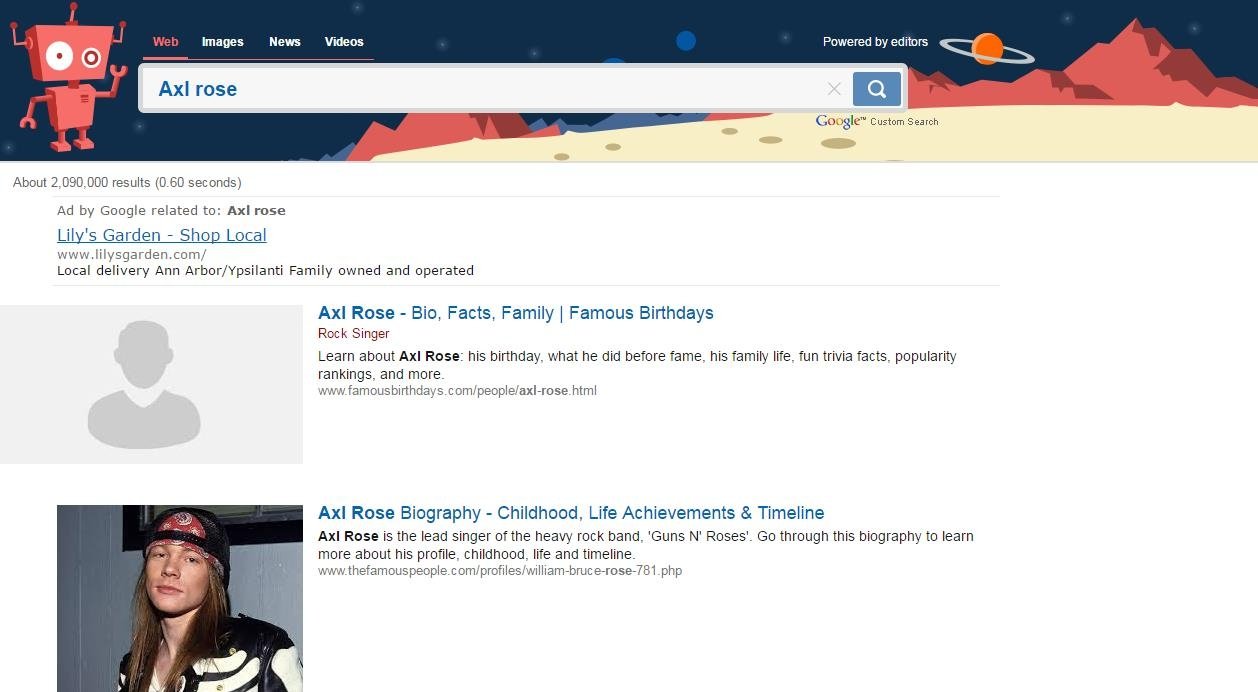Open the Famous Birthdays 'Axl Rose - Bio, Facts, Family' result
1258x692 pixels.
click(x=516, y=313)
